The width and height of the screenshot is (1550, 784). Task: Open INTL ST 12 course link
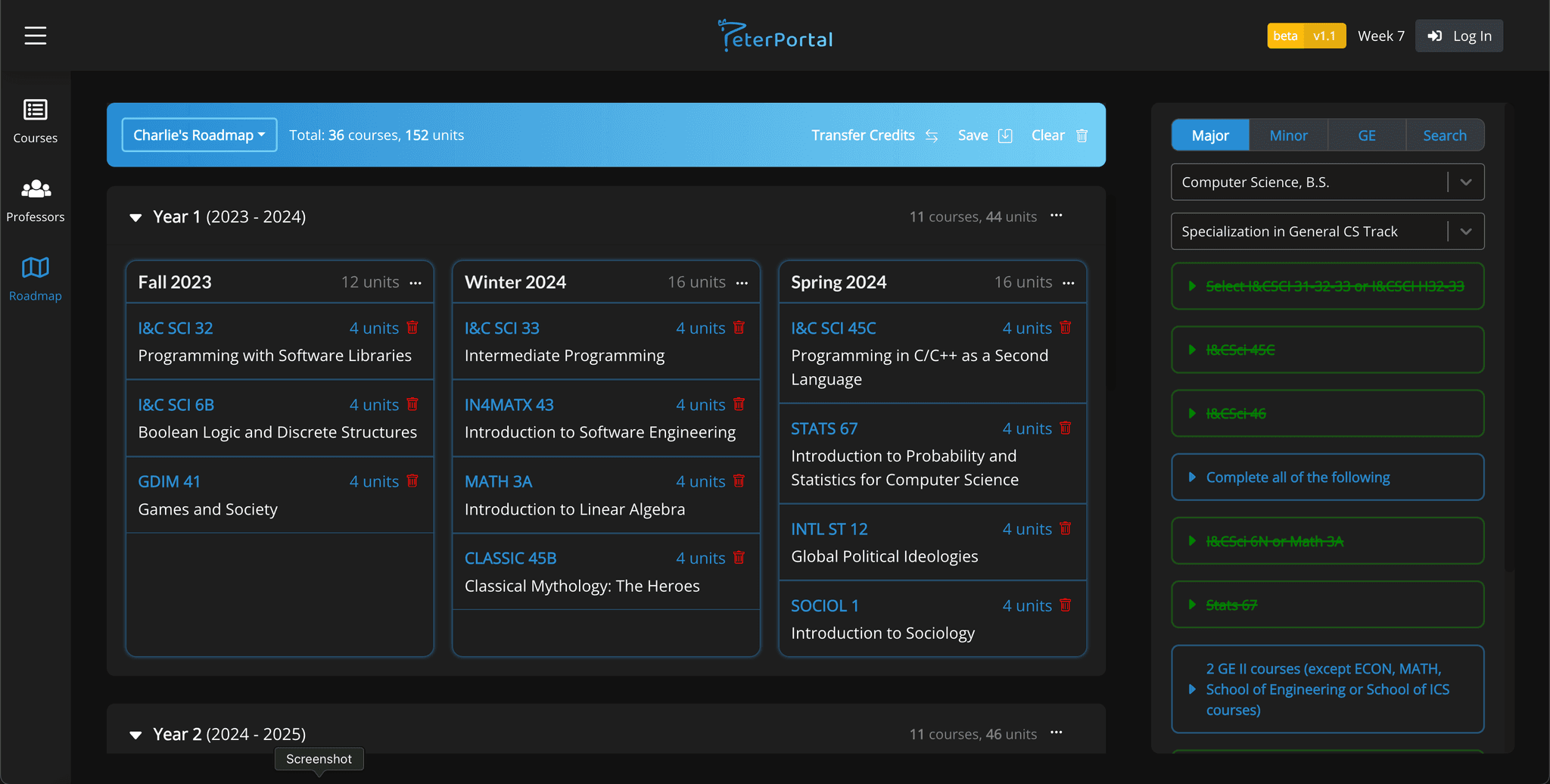click(x=829, y=529)
